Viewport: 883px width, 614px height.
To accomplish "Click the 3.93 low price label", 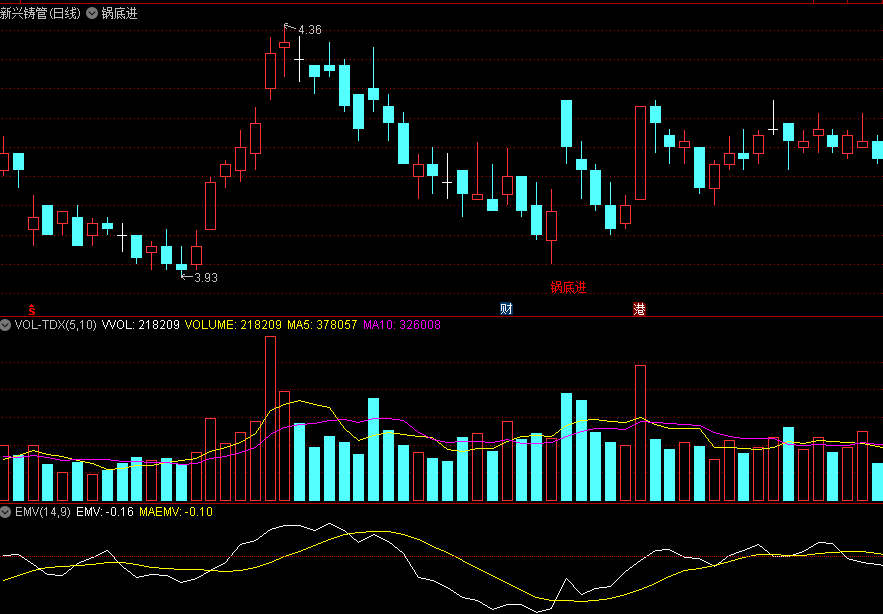I will pyautogui.click(x=206, y=278).
